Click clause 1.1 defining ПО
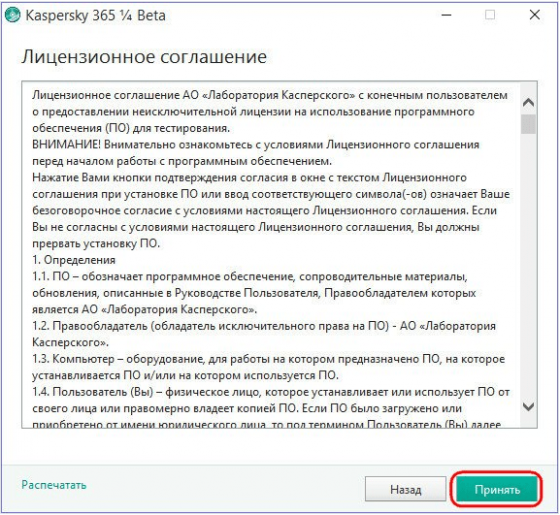 (254, 293)
